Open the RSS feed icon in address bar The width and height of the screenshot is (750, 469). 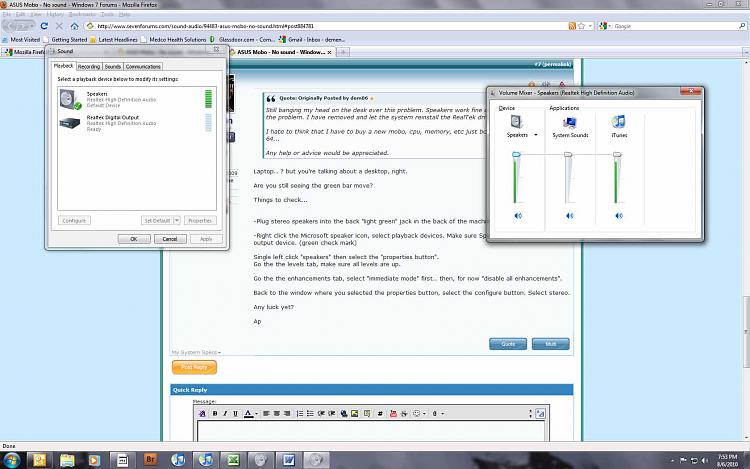572,26
